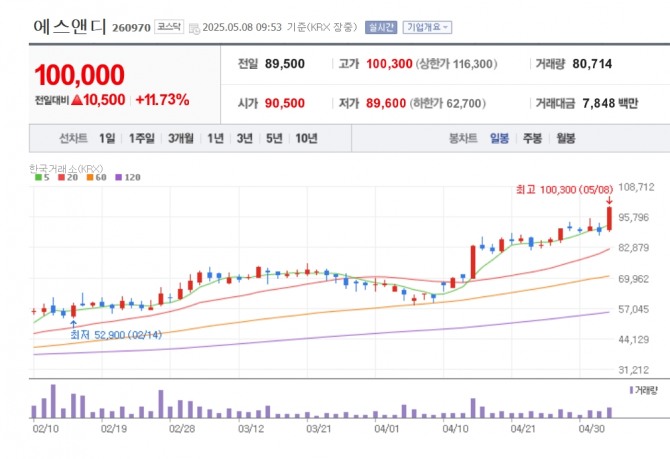Click the green 5-day moving average legend square
Image resolution: width=670 pixels, height=459 pixels.
[38, 177]
